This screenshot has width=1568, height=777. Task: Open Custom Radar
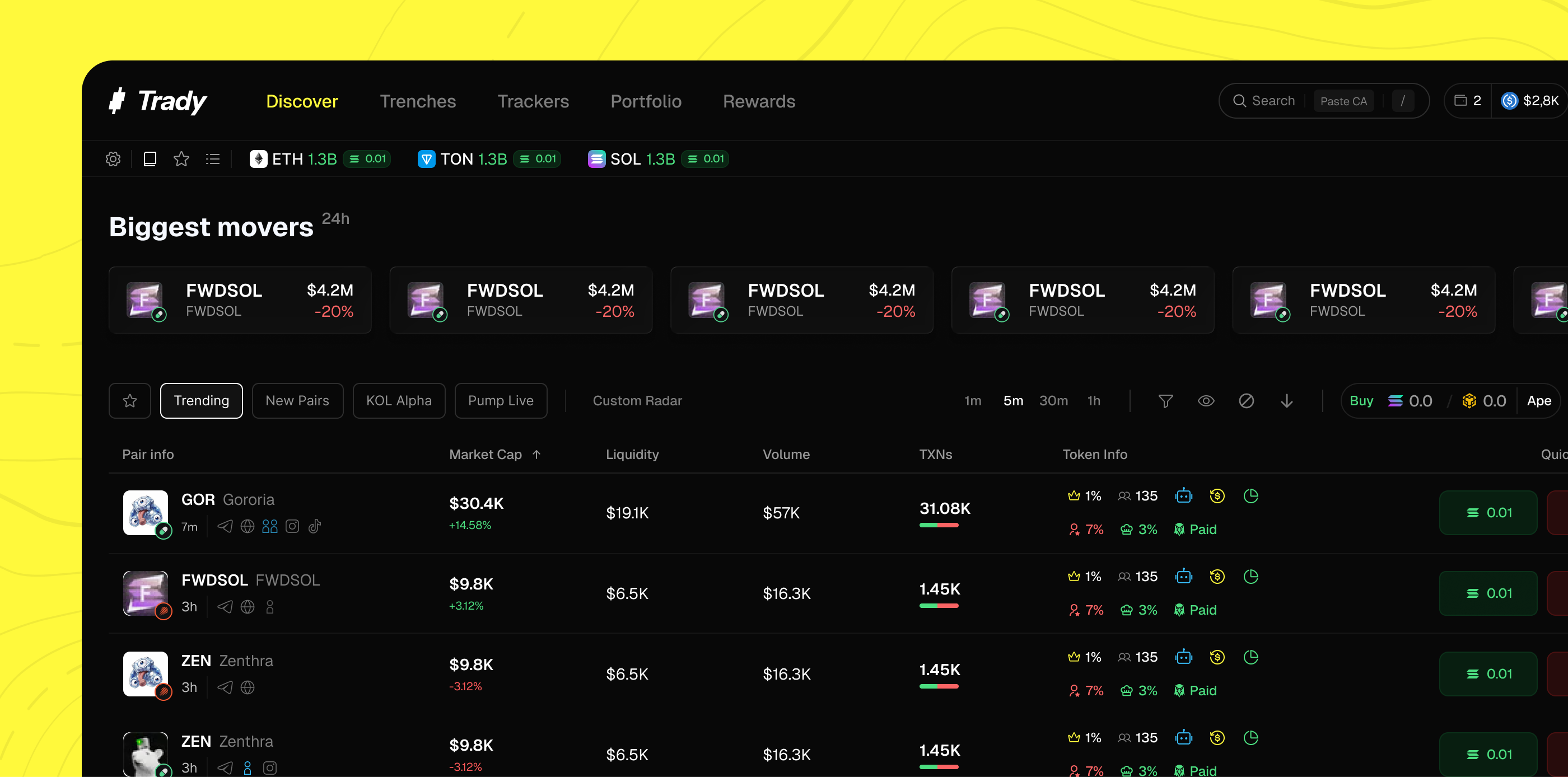pyautogui.click(x=637, y=401)
